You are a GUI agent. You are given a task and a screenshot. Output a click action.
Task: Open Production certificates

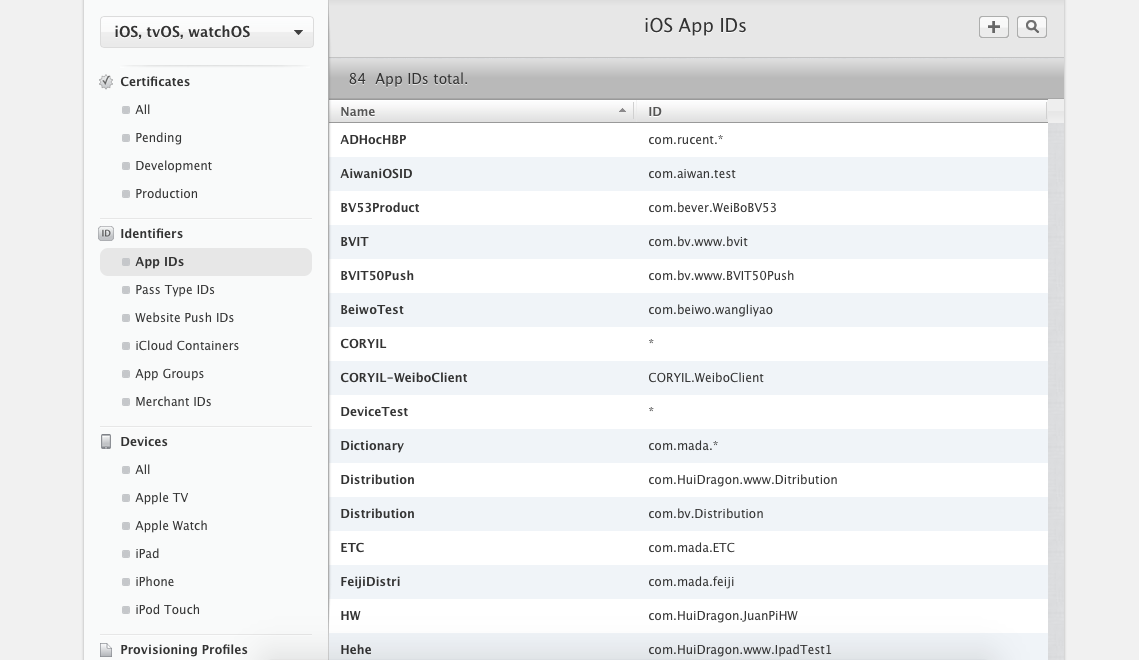click(x=166, y=194)
